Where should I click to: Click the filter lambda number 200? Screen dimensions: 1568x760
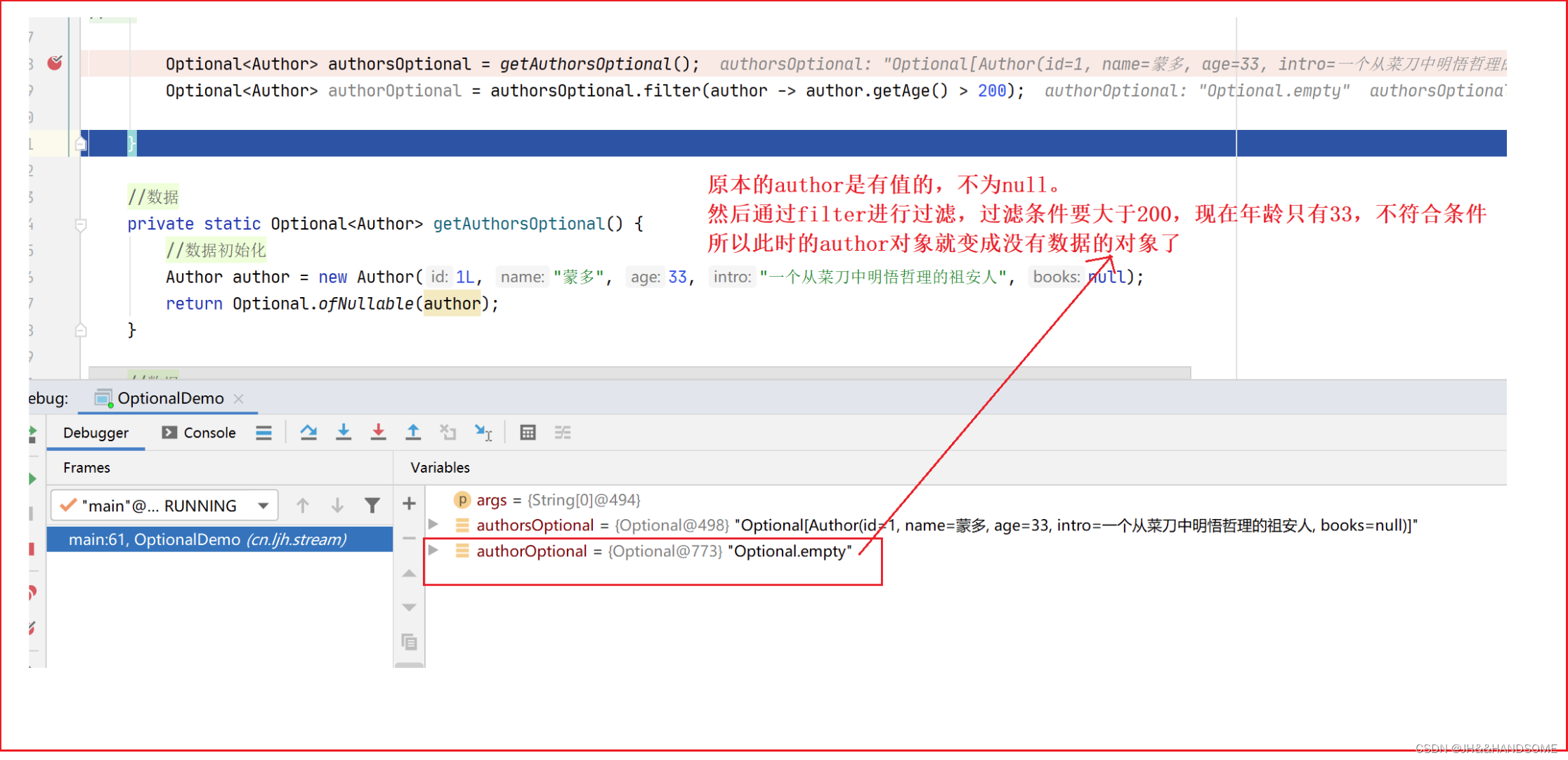tap(992, 91)
